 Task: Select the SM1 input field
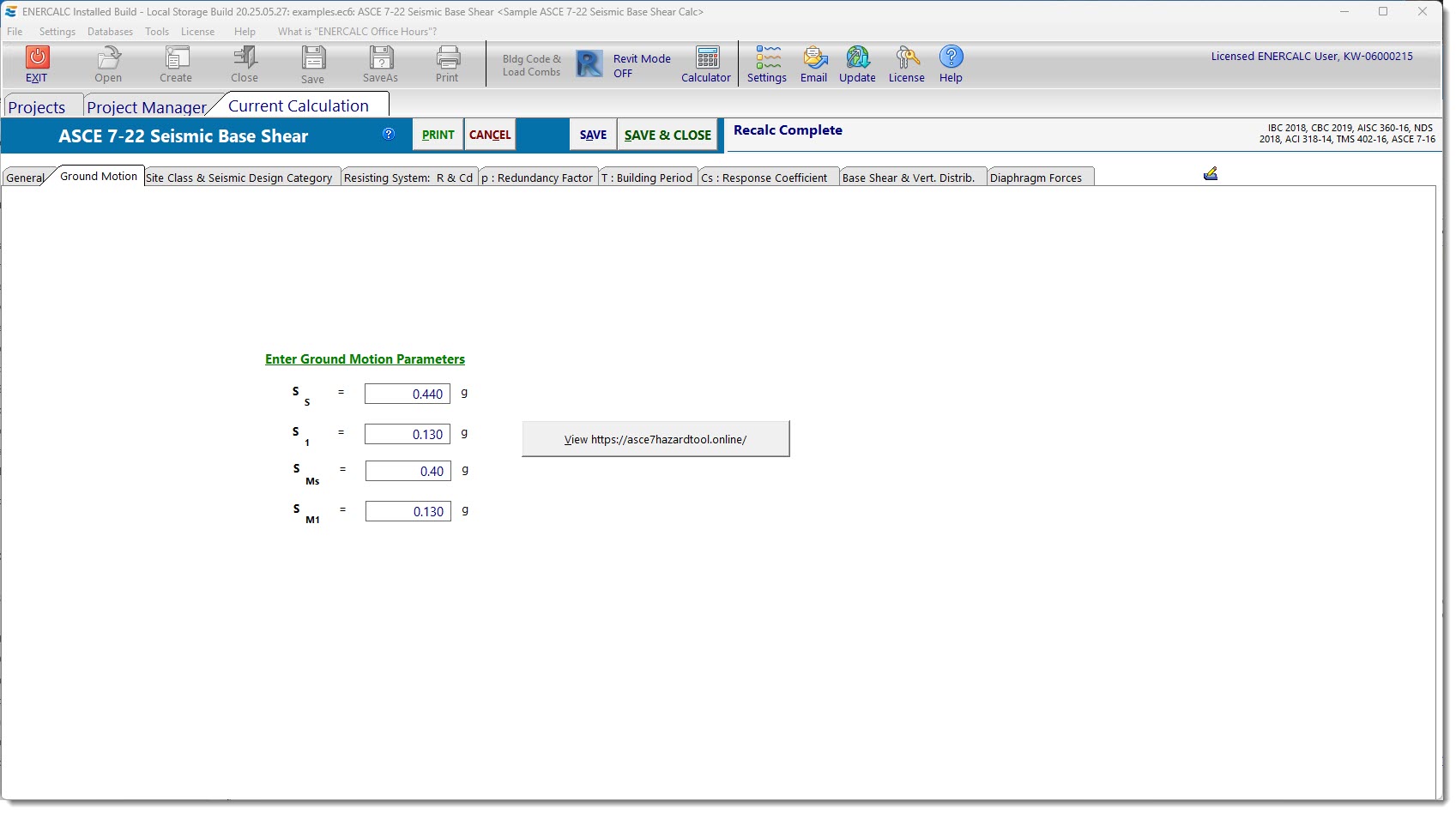(408, 511)
